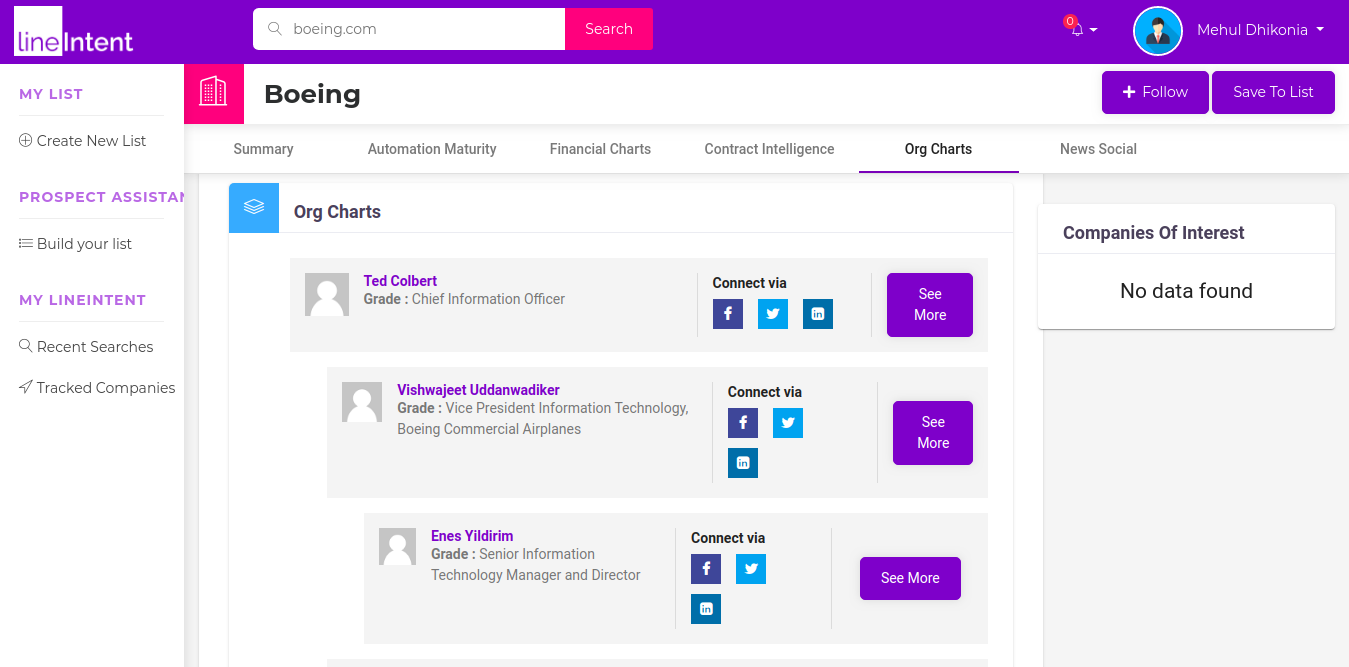The width and height of the screenshot is (1349, 667).
Task: Click Vishwajeet Uddanwadiker's LinkedIn icon
Action: click(x=742, y=463)
